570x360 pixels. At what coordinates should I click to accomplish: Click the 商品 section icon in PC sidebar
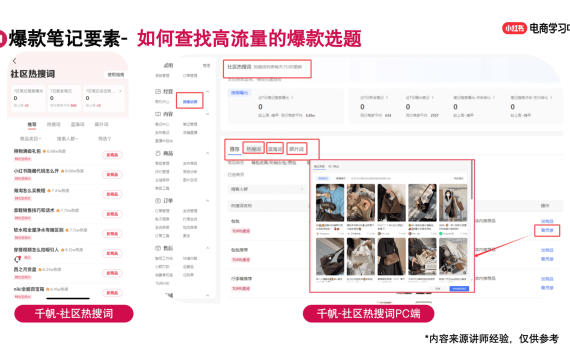coord(158,153)
